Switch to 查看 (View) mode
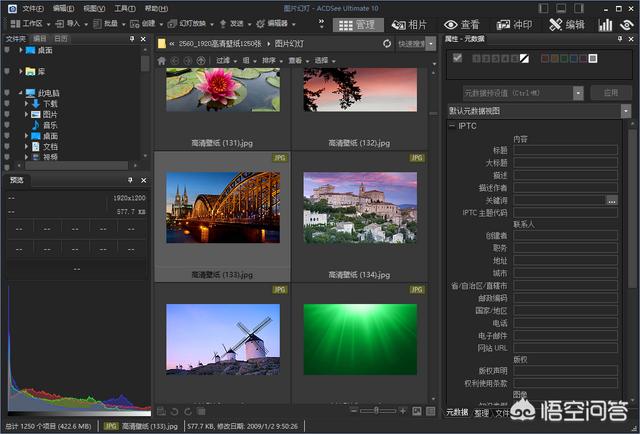The height and width of the screenshot is (434, 640). click(x=463, y=24)
